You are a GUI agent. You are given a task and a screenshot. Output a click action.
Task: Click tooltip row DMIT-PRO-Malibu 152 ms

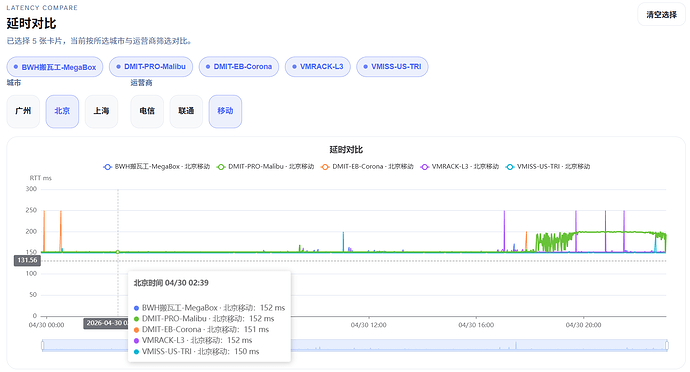point(204,319)
